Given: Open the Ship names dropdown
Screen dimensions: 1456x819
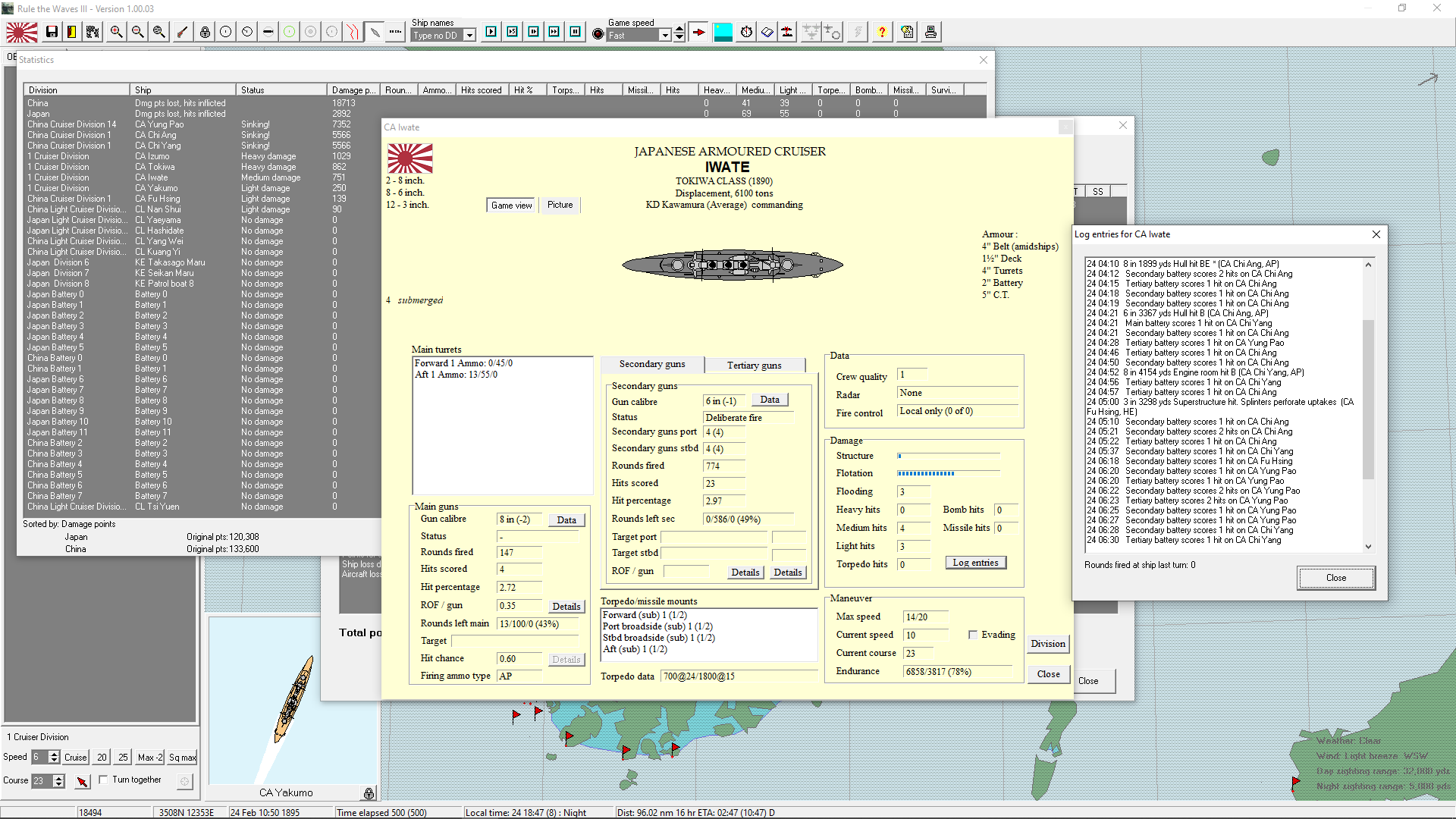Looking at the screenshot, I should click(469, 36).
